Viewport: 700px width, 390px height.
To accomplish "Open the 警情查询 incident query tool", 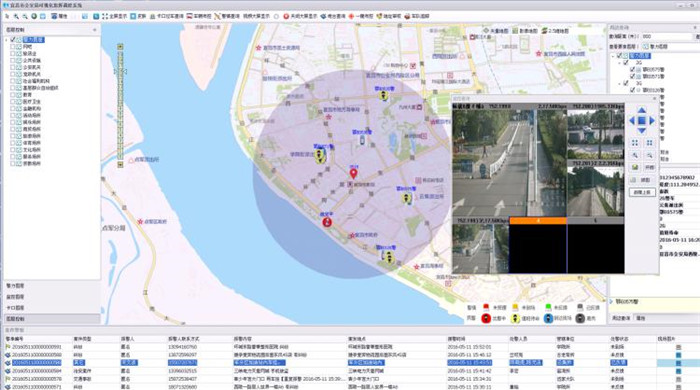I will pyautogui.click(x=226, y=16).
